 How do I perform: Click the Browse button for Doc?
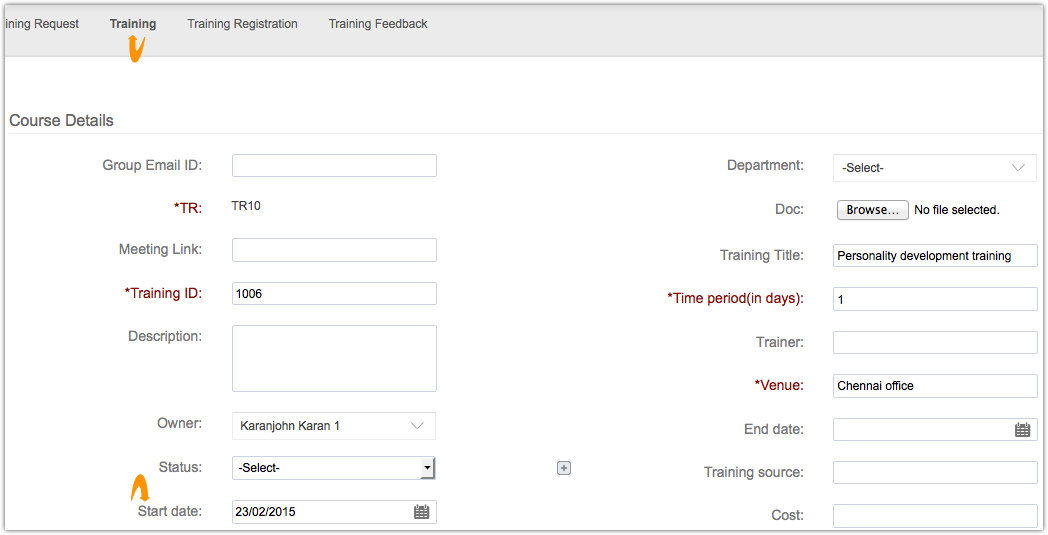pos(872,210)
